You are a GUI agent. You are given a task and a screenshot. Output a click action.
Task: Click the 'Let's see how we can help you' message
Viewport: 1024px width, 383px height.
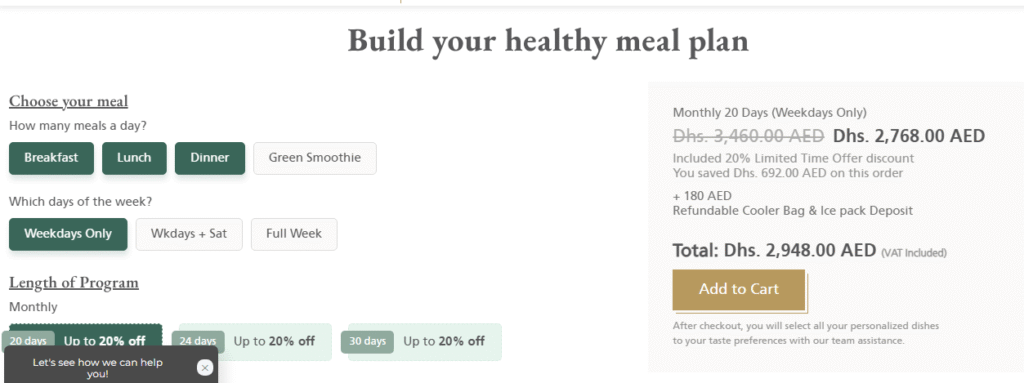coord(97,368)
